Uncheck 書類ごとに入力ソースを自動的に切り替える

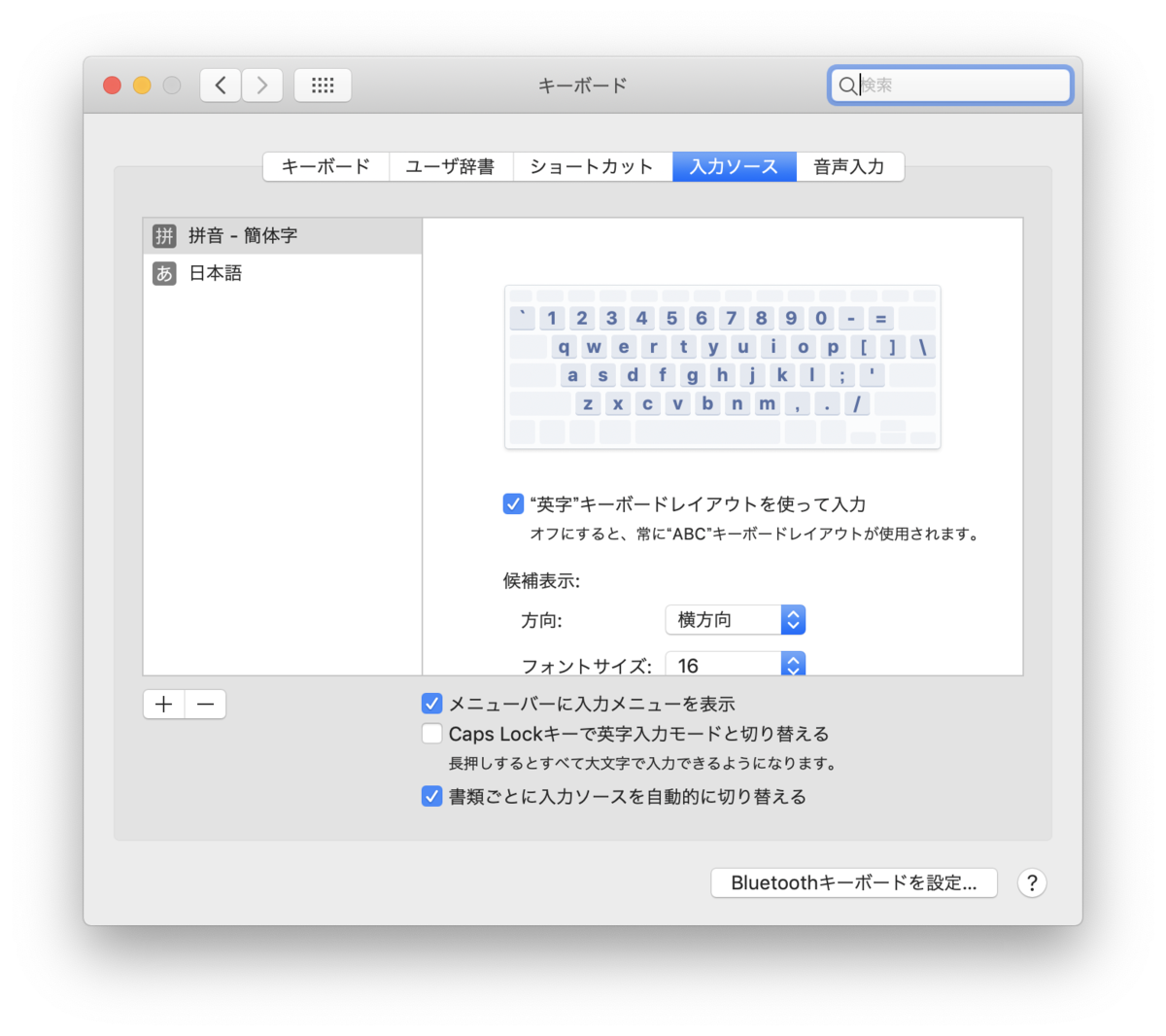[431, 796]
